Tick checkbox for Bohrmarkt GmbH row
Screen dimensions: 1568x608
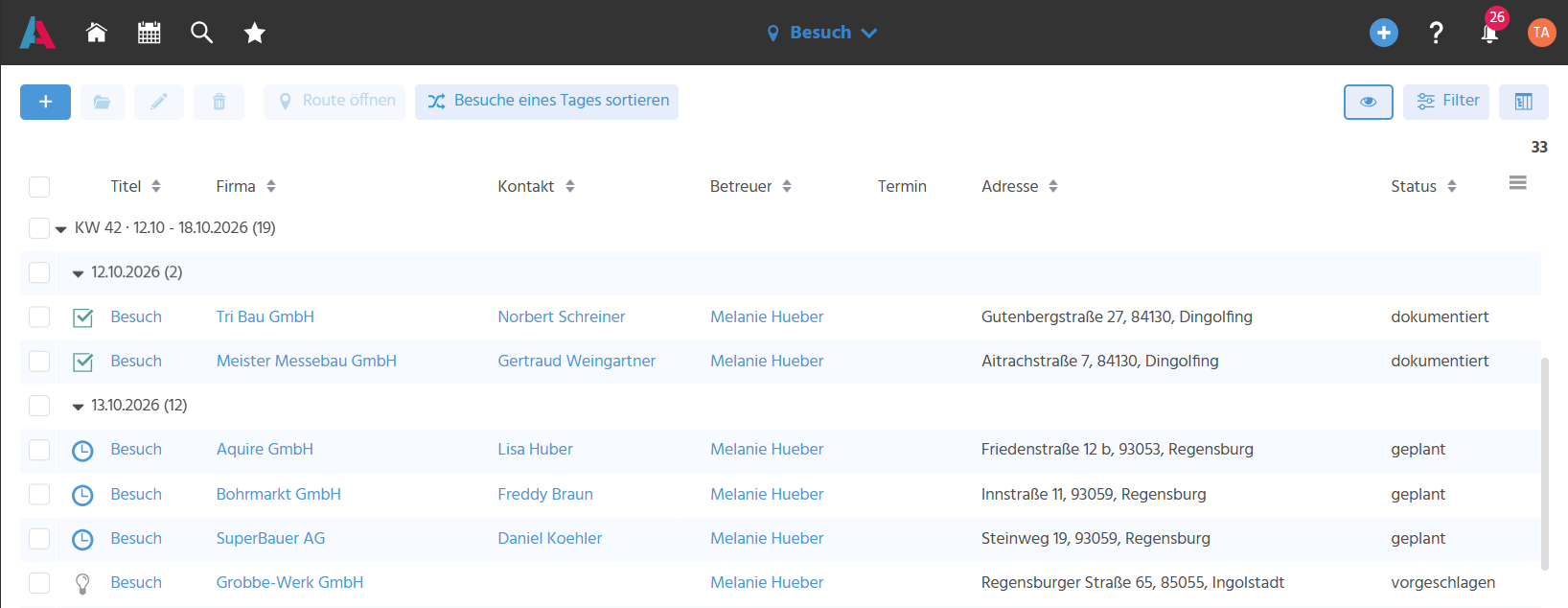coord(39,495)
